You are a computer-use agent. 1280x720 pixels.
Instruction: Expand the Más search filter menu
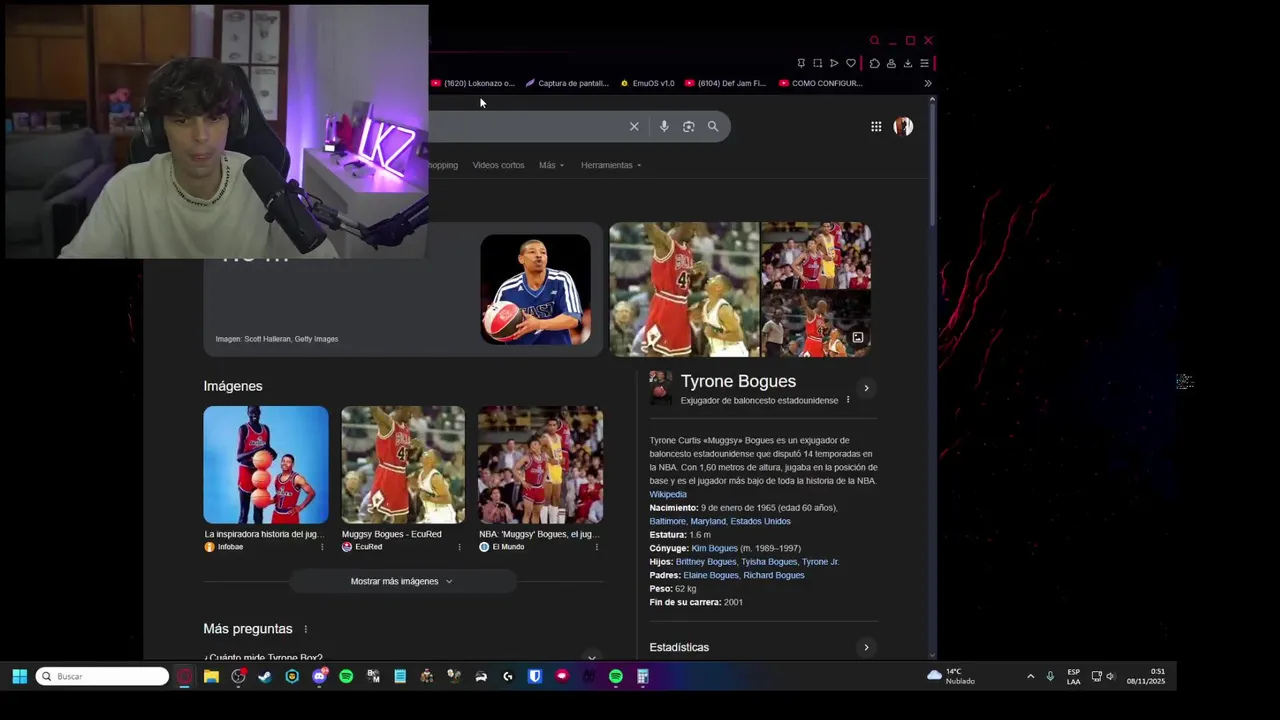pos(551,165)
